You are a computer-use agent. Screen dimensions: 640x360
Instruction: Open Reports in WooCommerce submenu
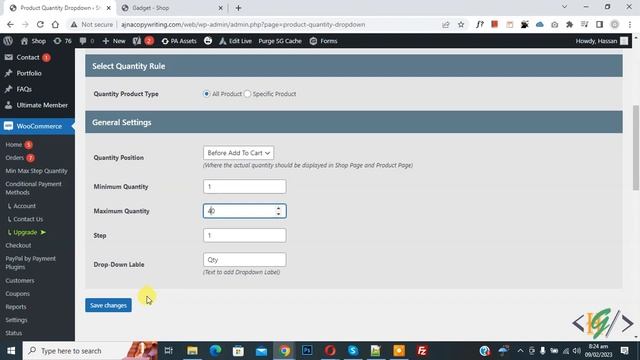point(16,307)
